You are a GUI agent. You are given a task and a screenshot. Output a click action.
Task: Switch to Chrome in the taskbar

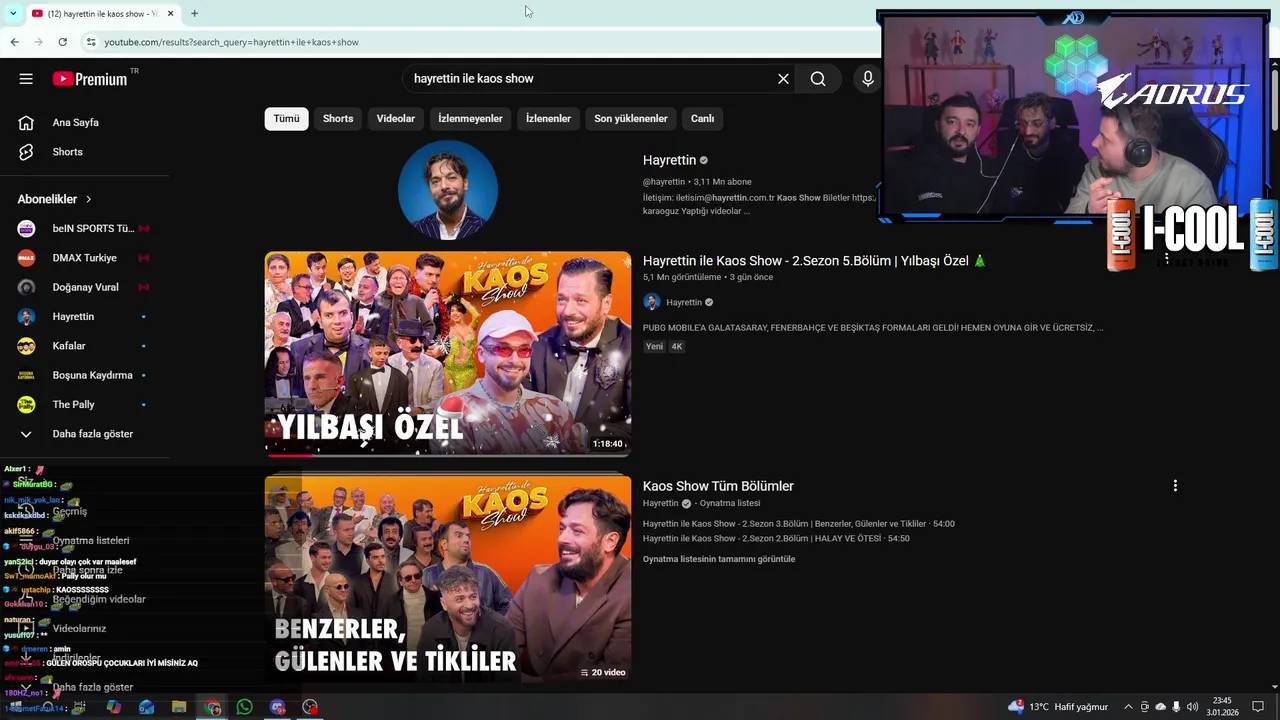tap(212, 707)
